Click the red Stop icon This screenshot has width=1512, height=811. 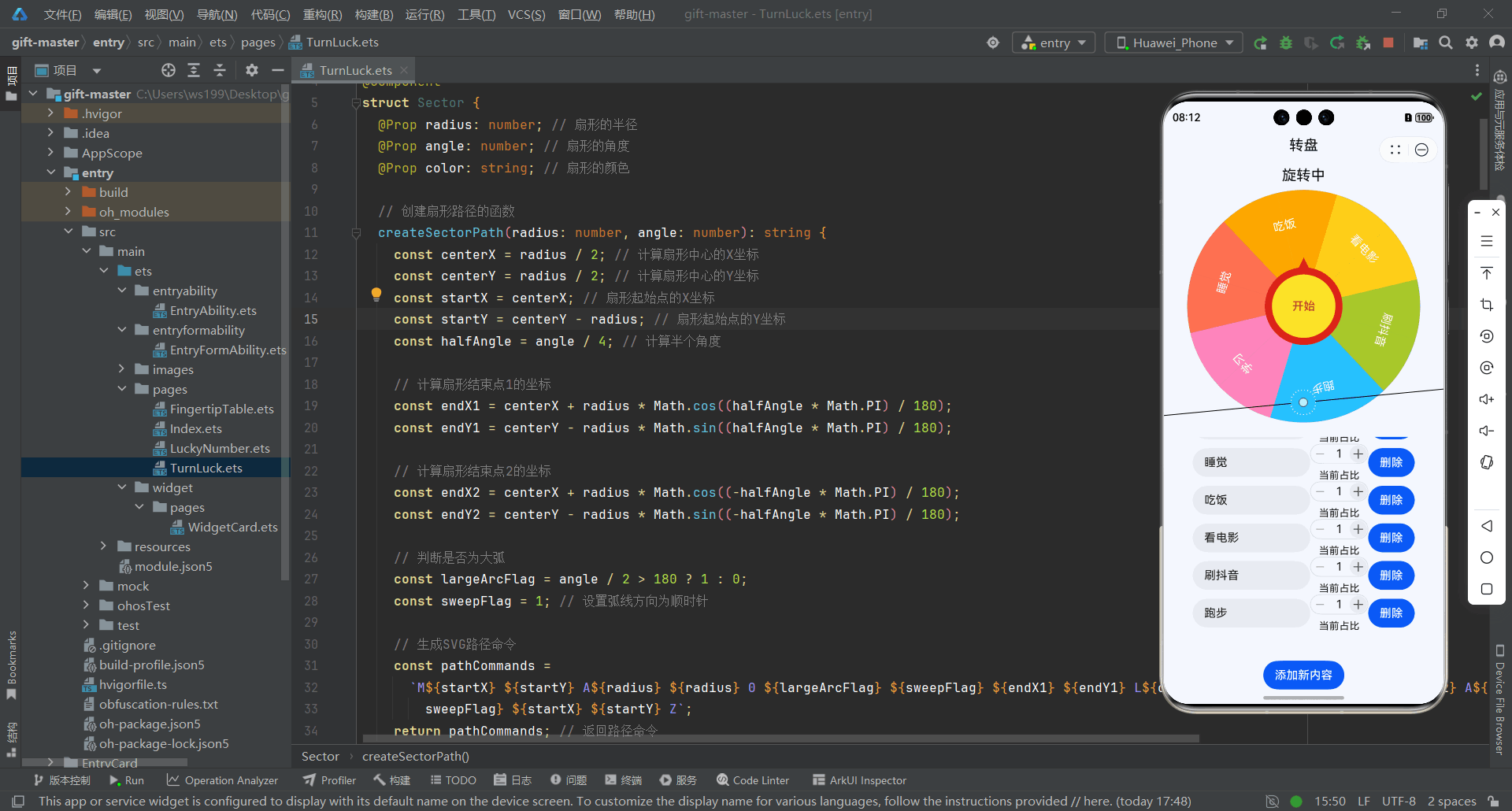pyautogui.click(x=1388, y=43)
